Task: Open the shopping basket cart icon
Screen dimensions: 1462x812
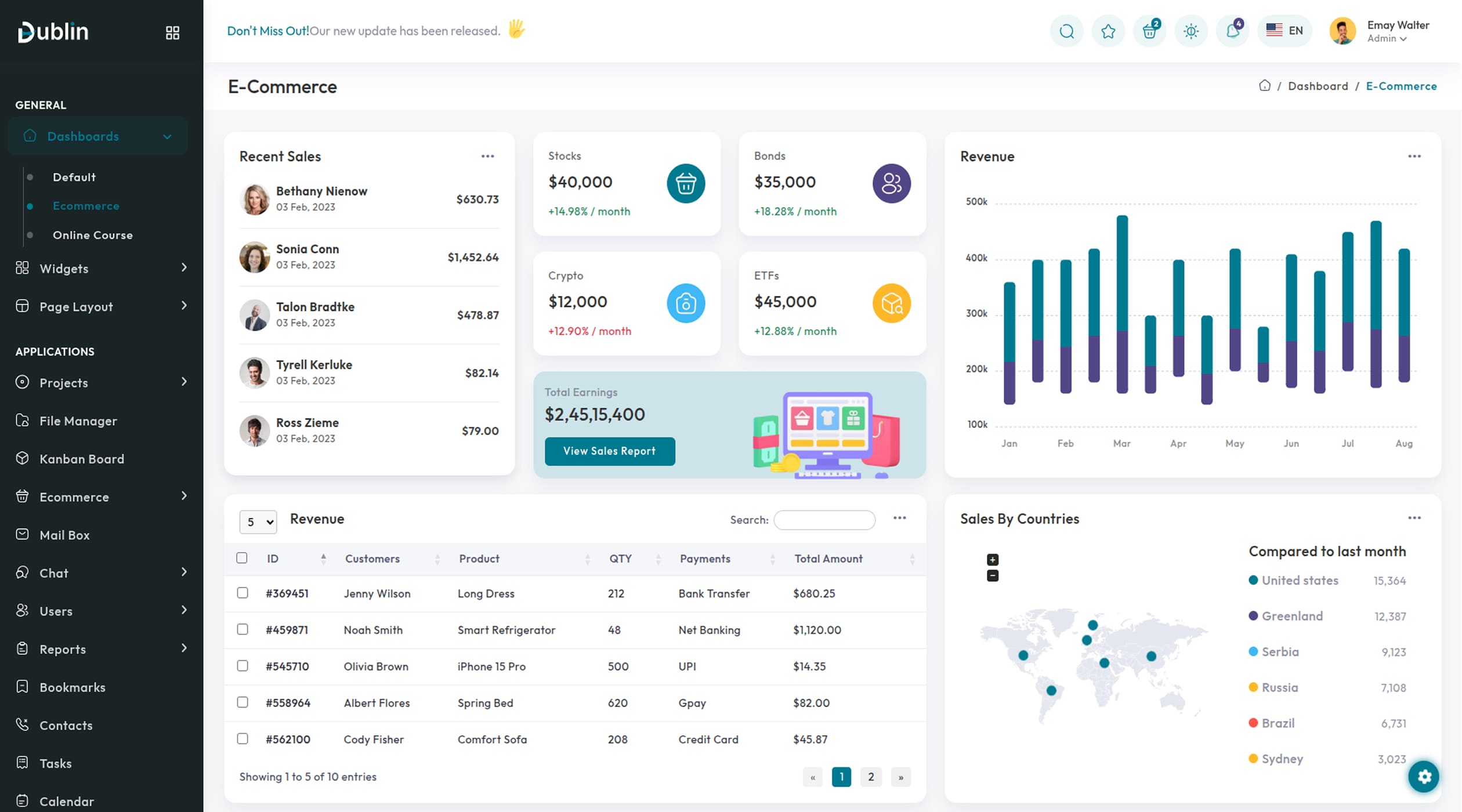Action: click(1149, 31)
